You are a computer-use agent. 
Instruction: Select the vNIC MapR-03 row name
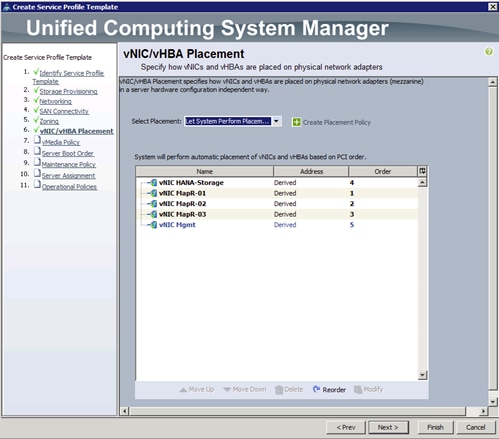pyautogui.click(x=182, y=214)
